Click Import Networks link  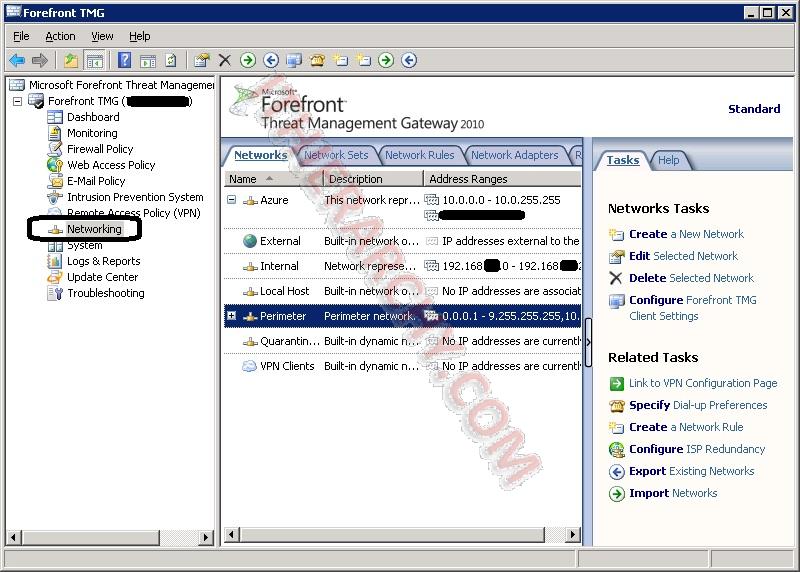(x=673, y=493)
